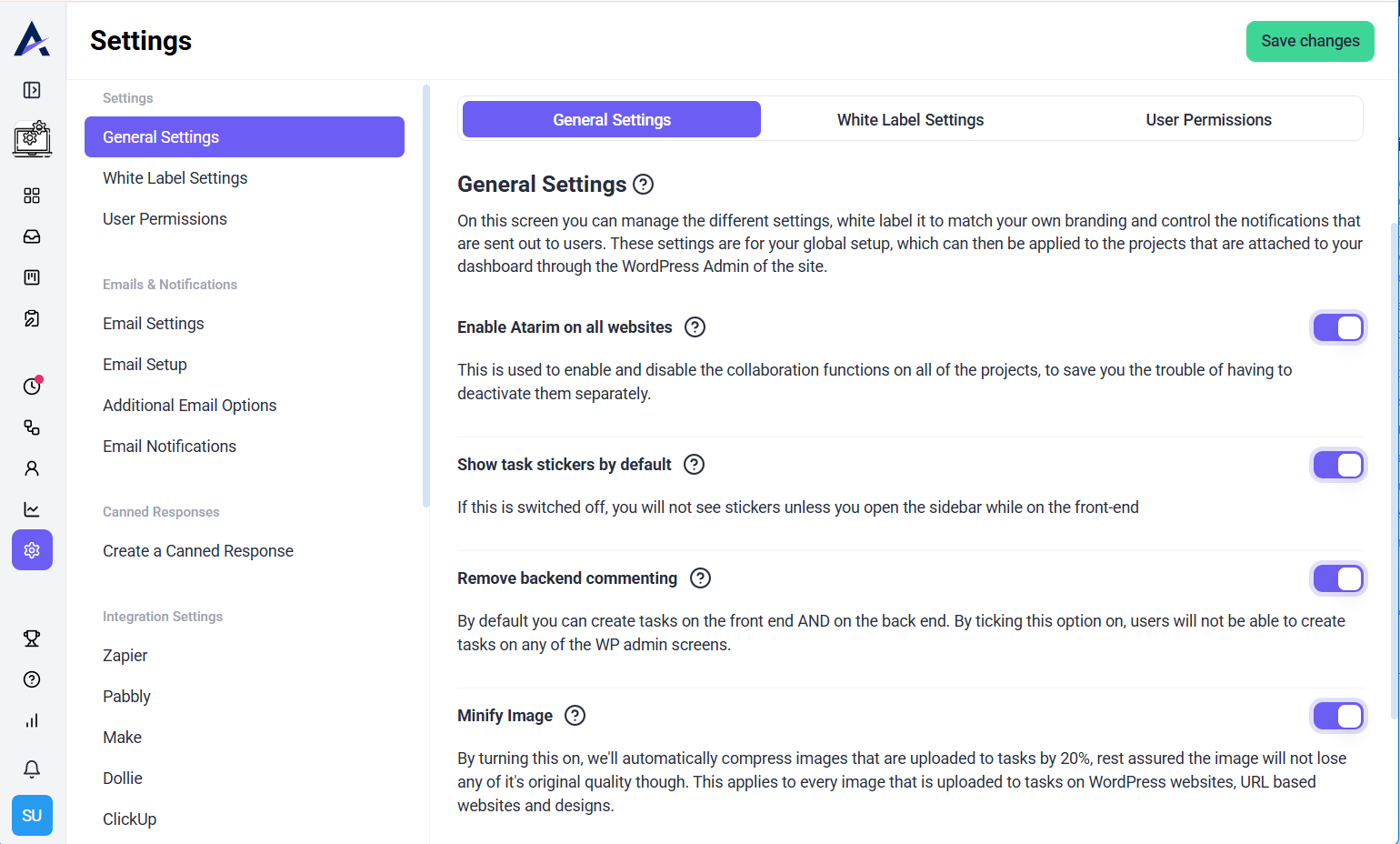This screenshot has height=844, width=1400.
Task: Click help icon next to Minify Image
Action: [575, 716]
